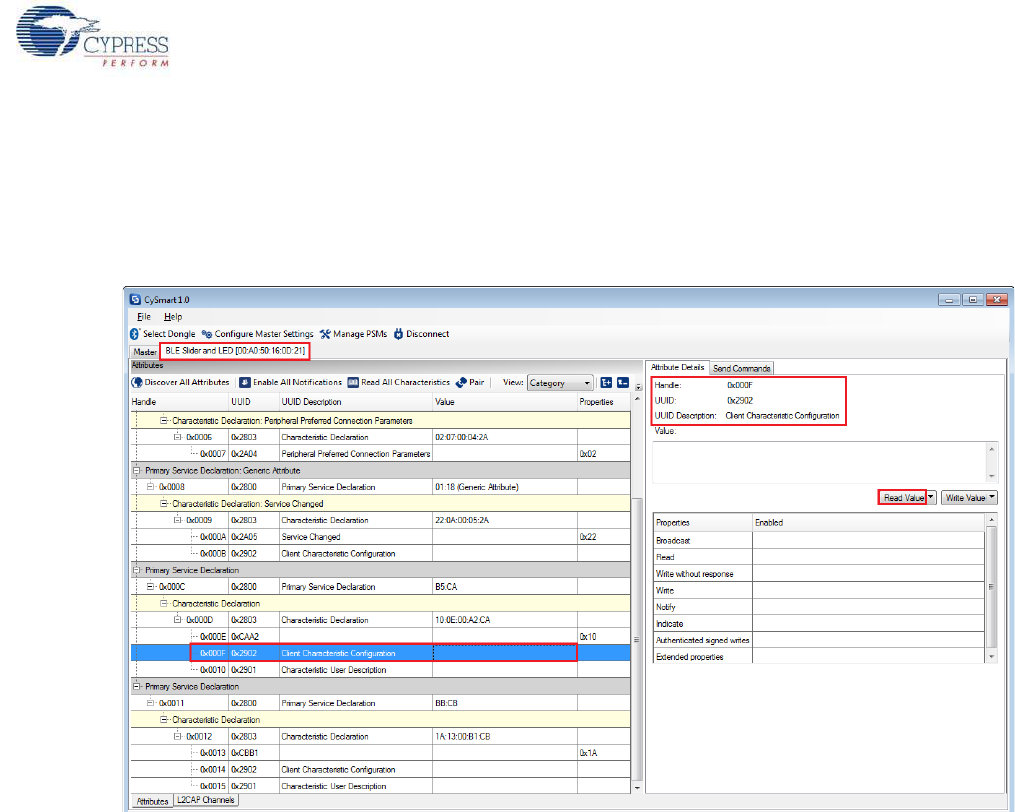Click the Enabled column header
The height and width of the screenshot is (812, 1015).
tap(869, 523)
